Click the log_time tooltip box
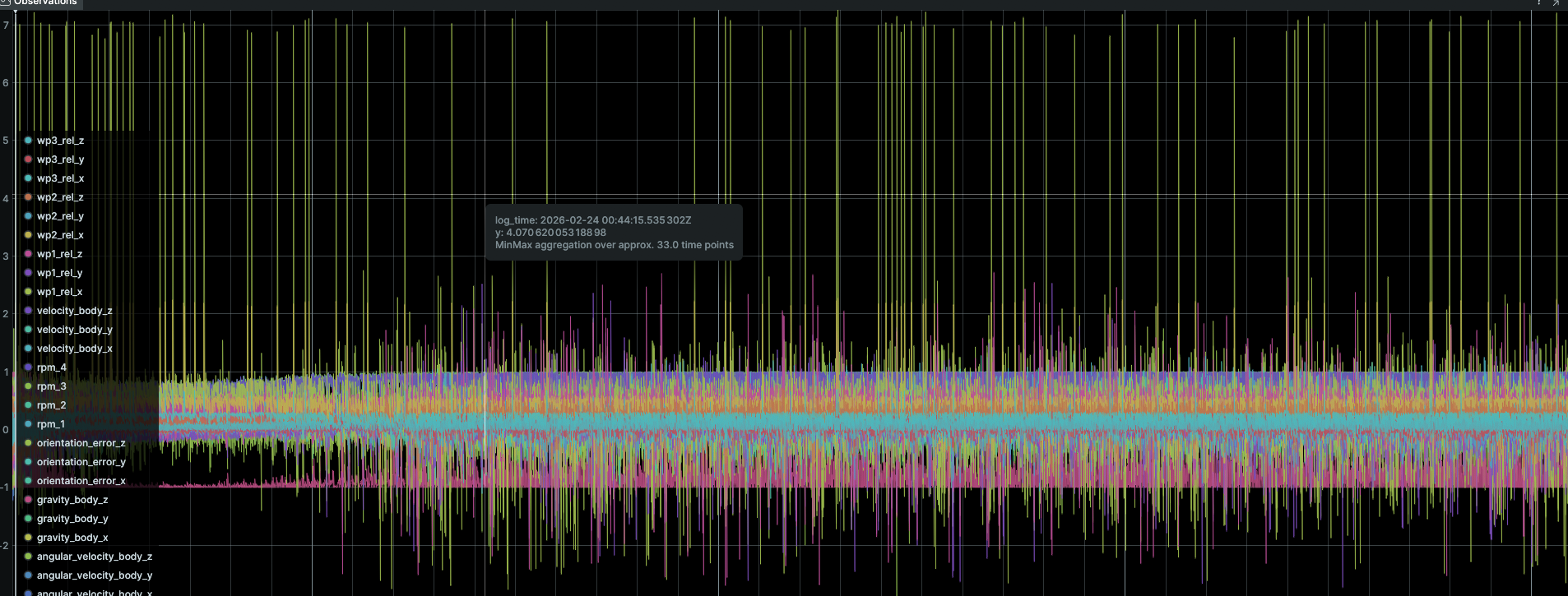This screenshot has height=596, width=1568. tap(614, 233)
